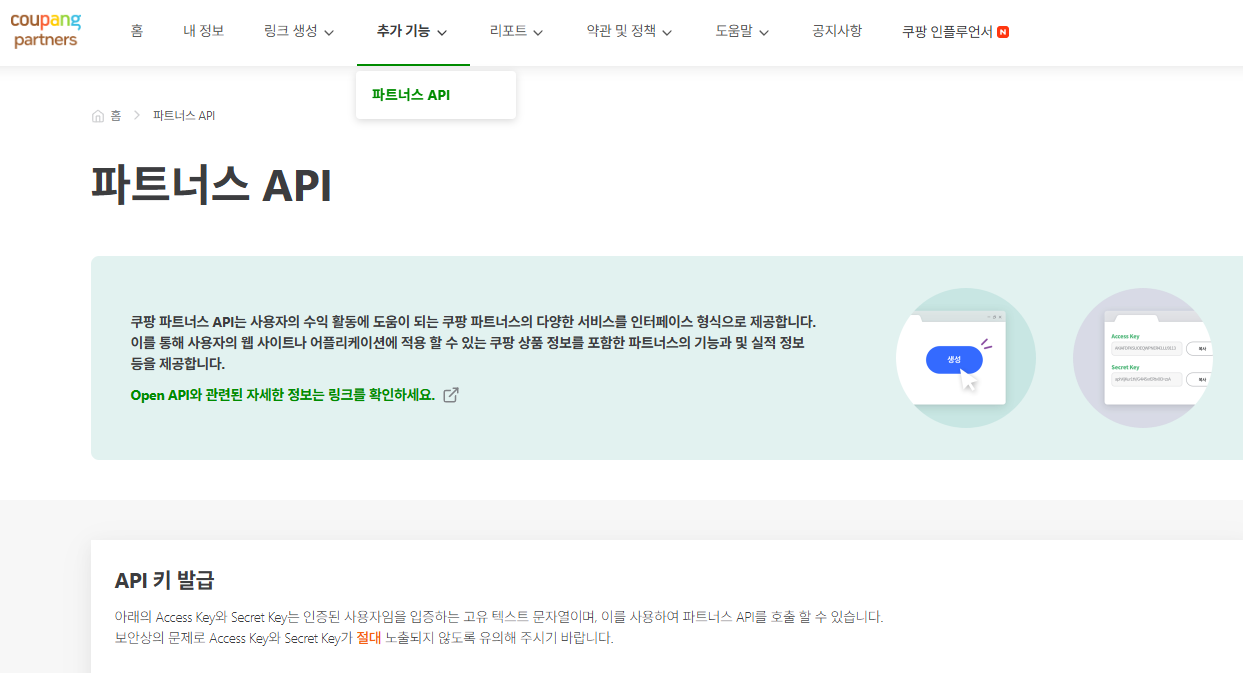Click the Coupang Partners logo
This screenshot has width=1243, height=673.
(45, 30)
